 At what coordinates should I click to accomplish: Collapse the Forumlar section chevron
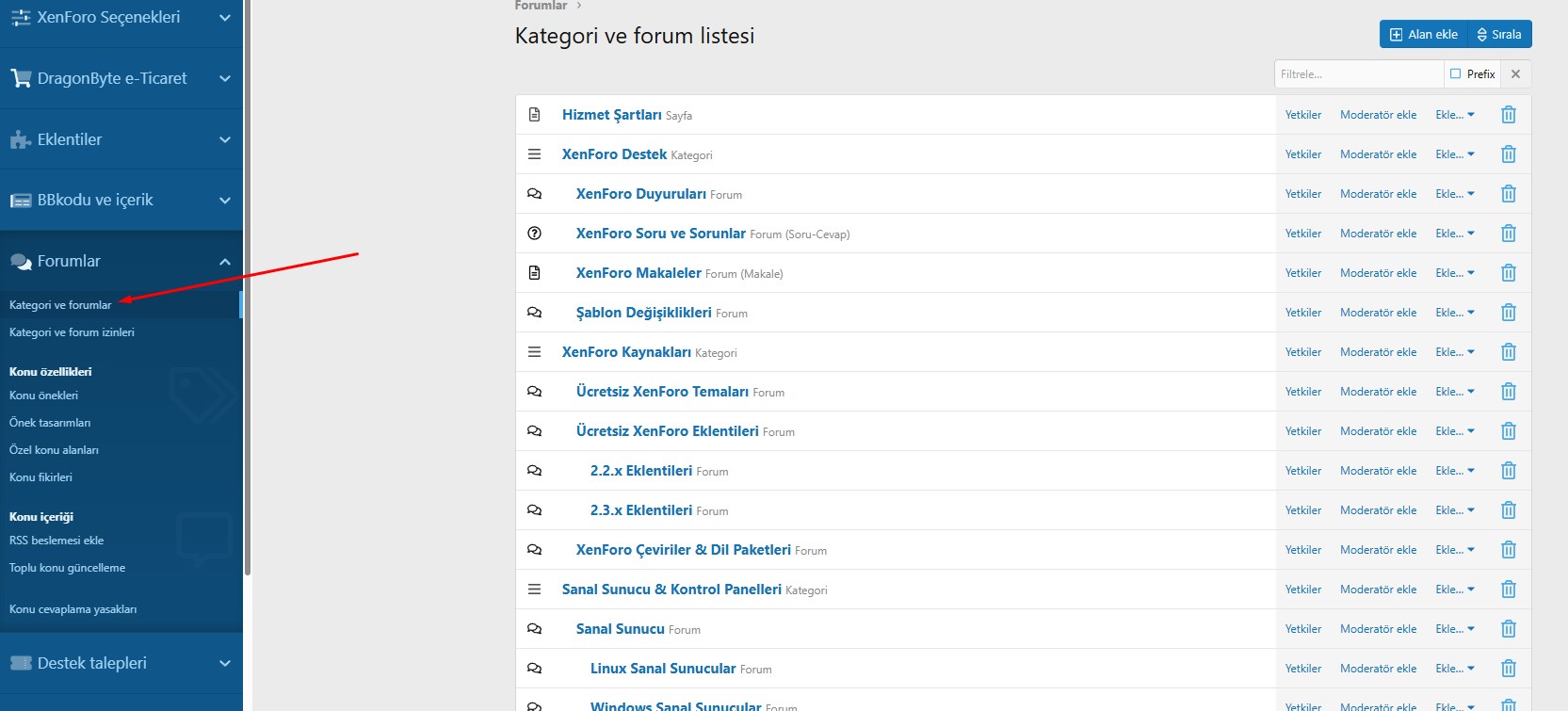click(225, 262)
